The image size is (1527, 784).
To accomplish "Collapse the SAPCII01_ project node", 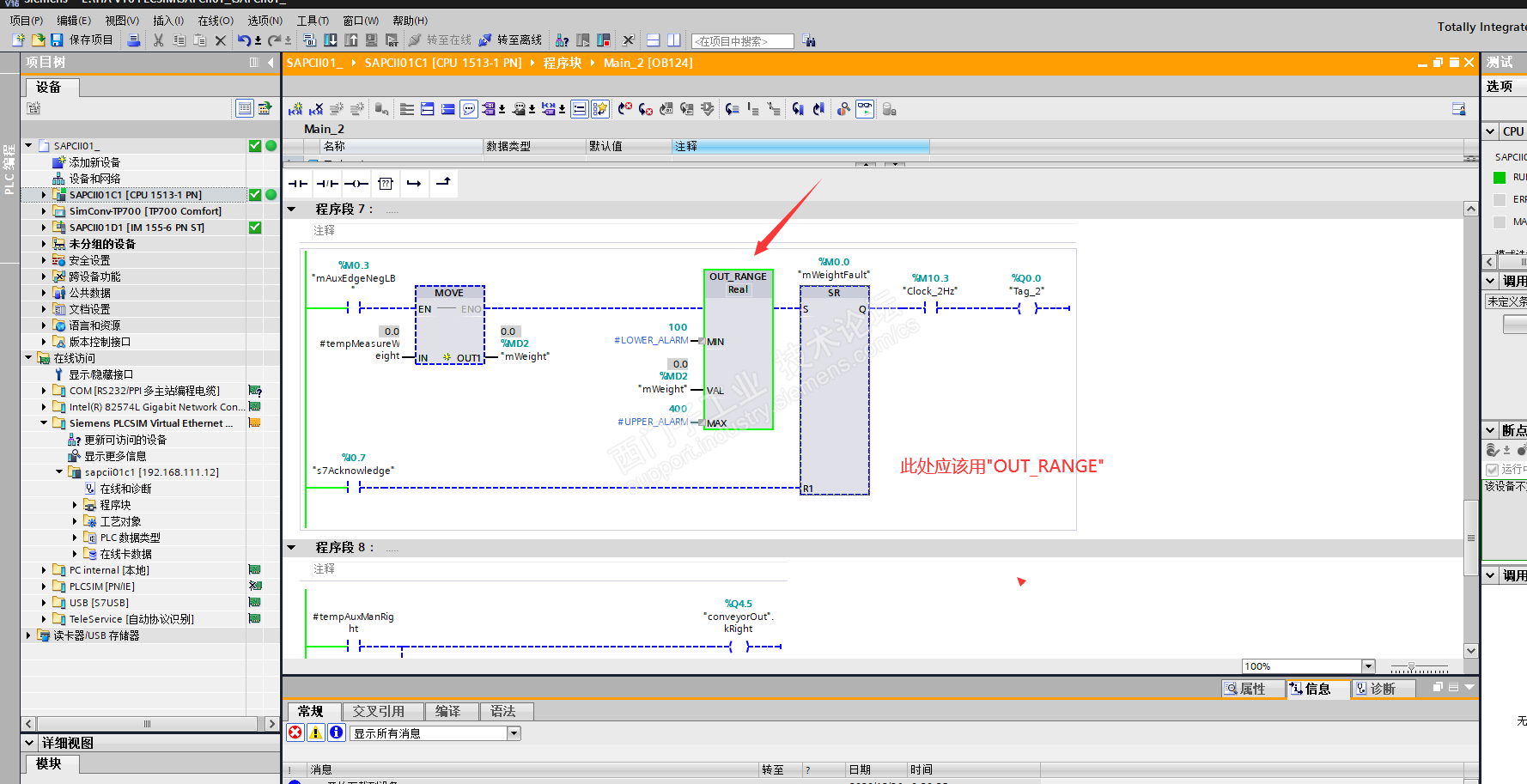I will (28, 146).
